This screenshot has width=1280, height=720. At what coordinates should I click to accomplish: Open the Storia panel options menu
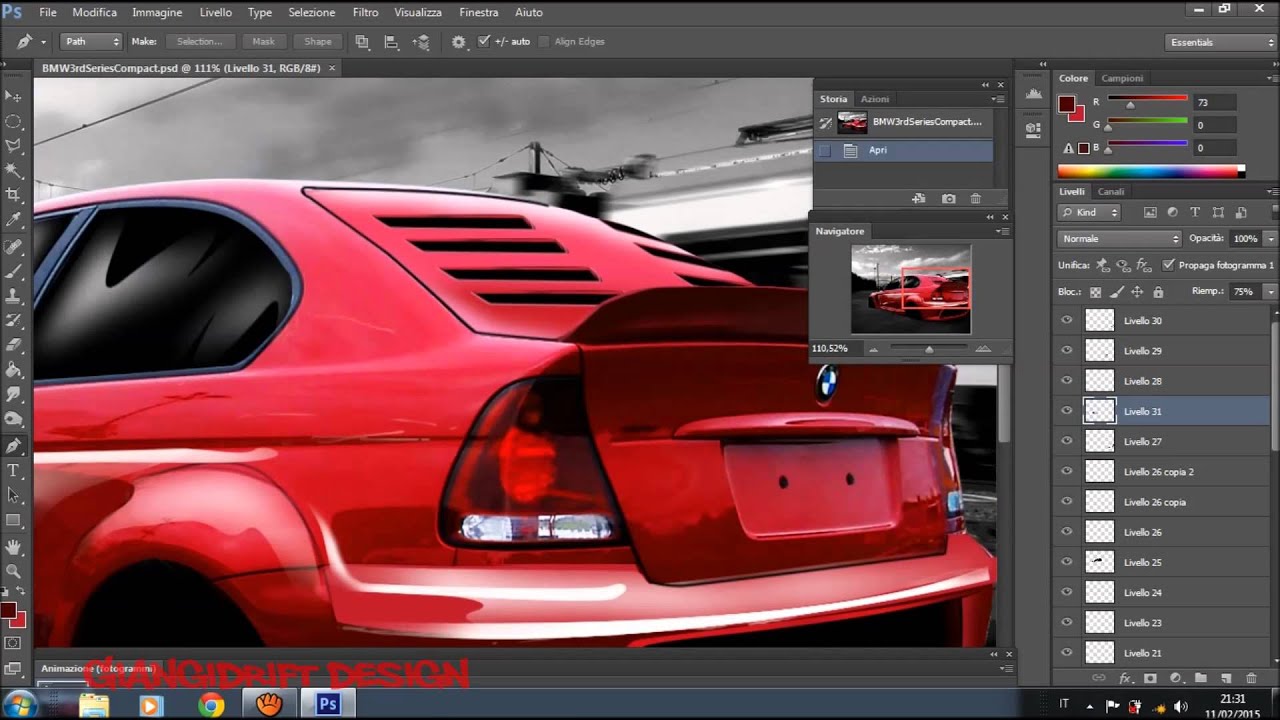pyautogui.click(x=998, y=99)
